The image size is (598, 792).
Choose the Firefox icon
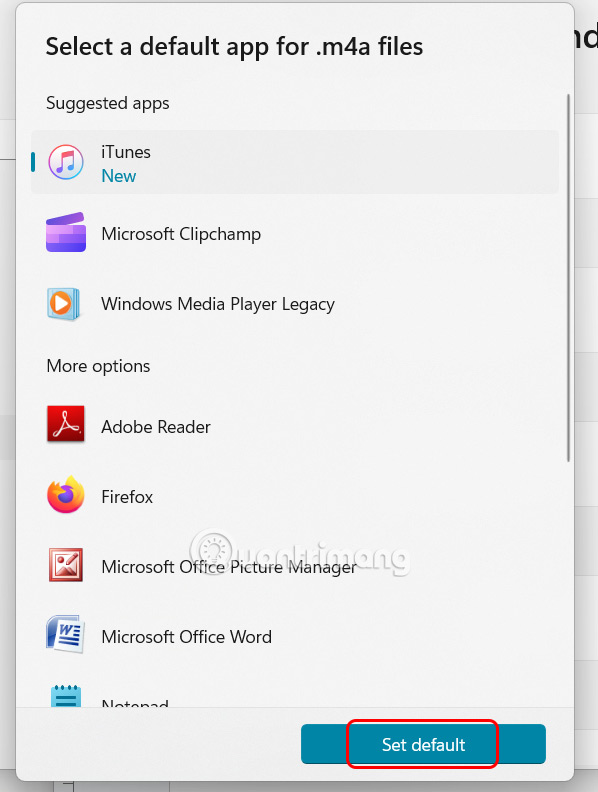click(x=66, y=494)
